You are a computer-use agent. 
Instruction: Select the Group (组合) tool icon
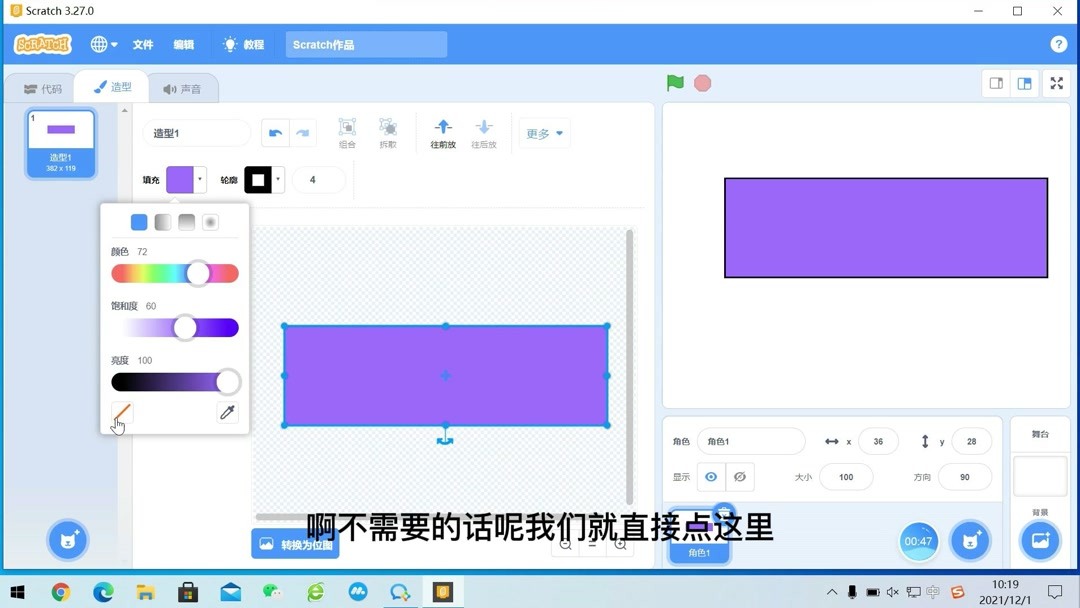(347, 131)
